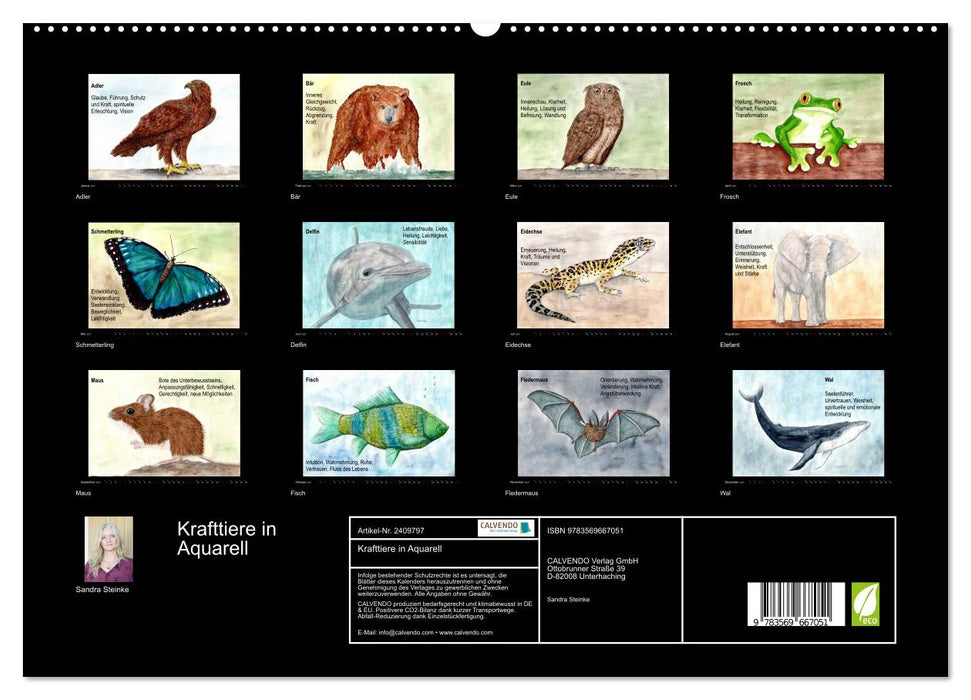Image resolution: width=971 pixels, height=700 pixels.
Task: Click the Fisch striped fish thumbnail
Action: click(378, 423)
